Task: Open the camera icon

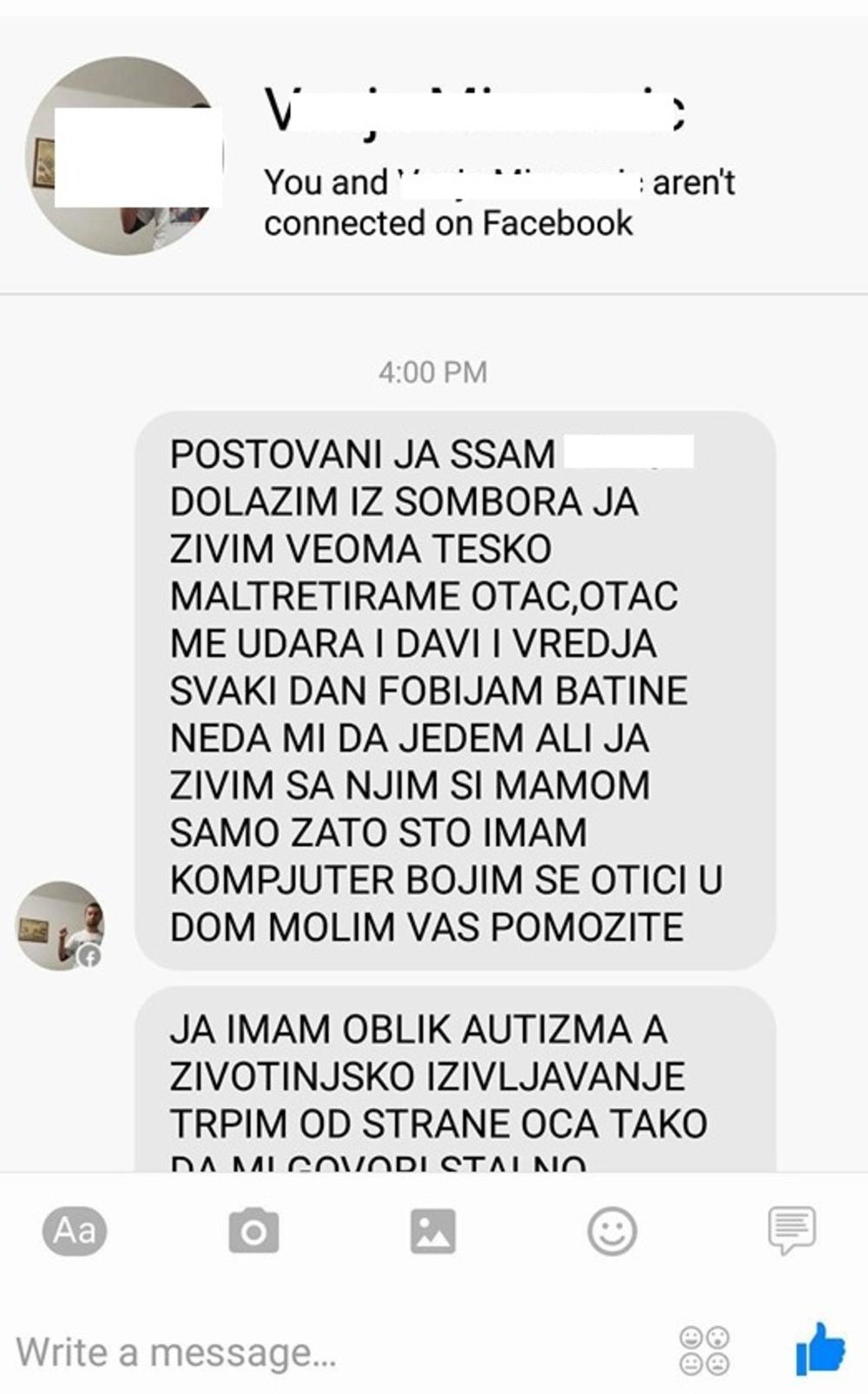Action: pos(253,1231)
